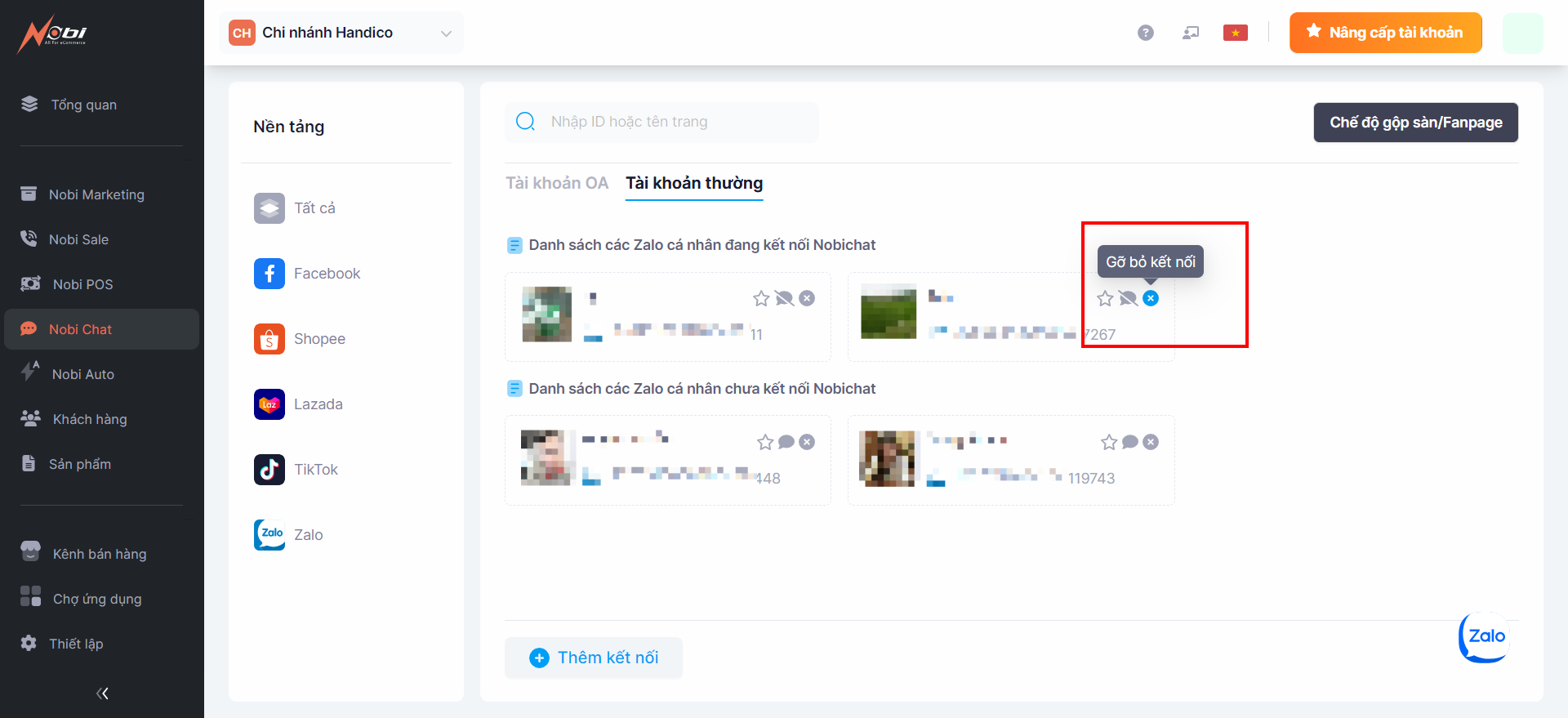Select the TikTok platform

[315, 470]
